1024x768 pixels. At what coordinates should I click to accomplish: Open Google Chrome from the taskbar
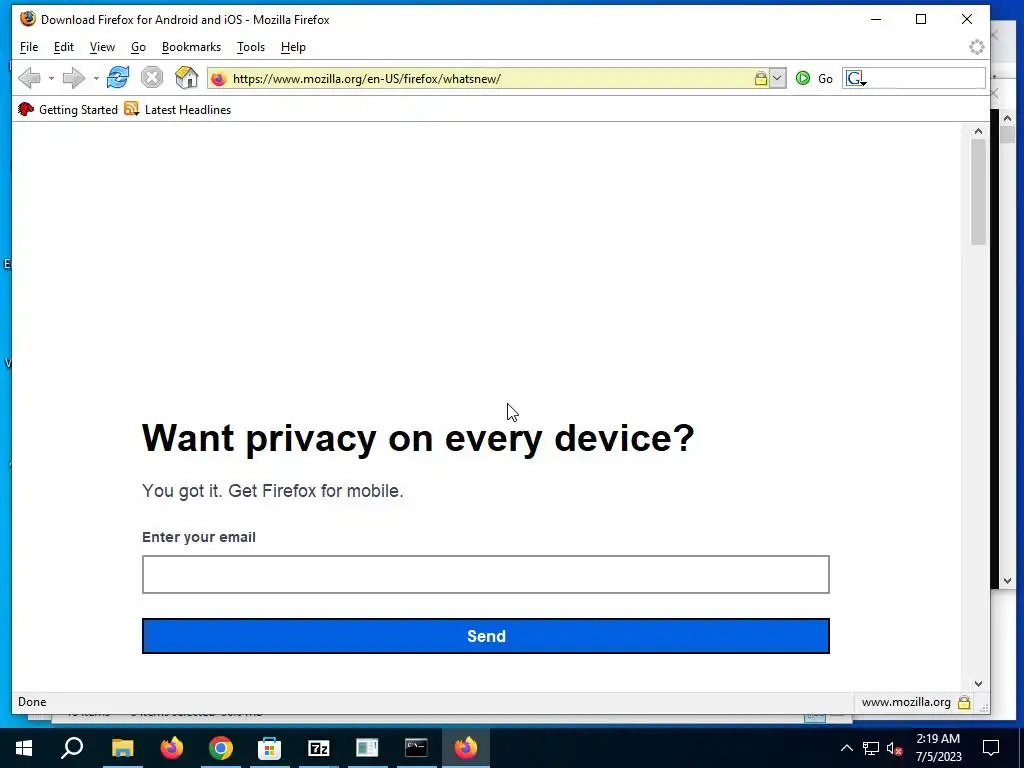point(221,748)
